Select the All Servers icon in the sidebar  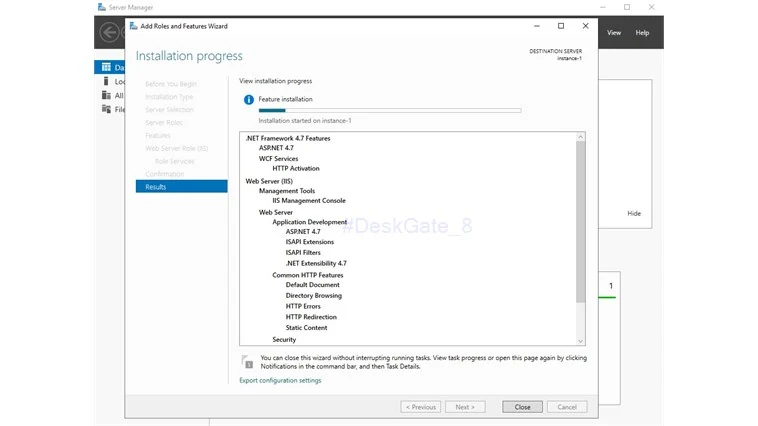106,95
